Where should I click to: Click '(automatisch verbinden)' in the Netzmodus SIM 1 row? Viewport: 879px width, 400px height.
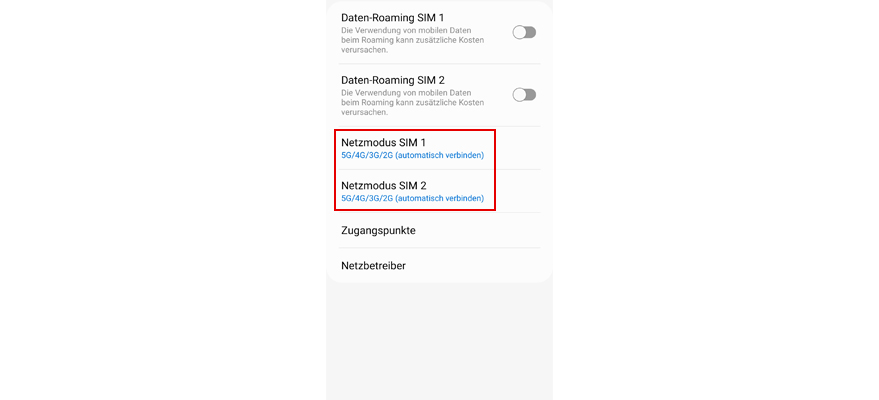tap(440, 155)
